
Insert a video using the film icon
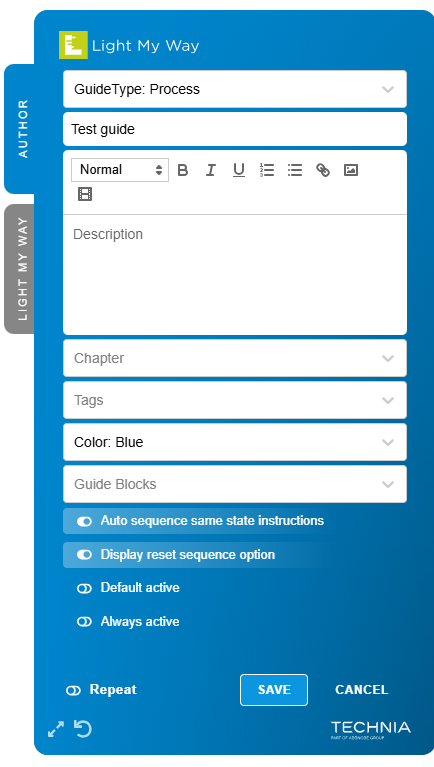[85, 194]
